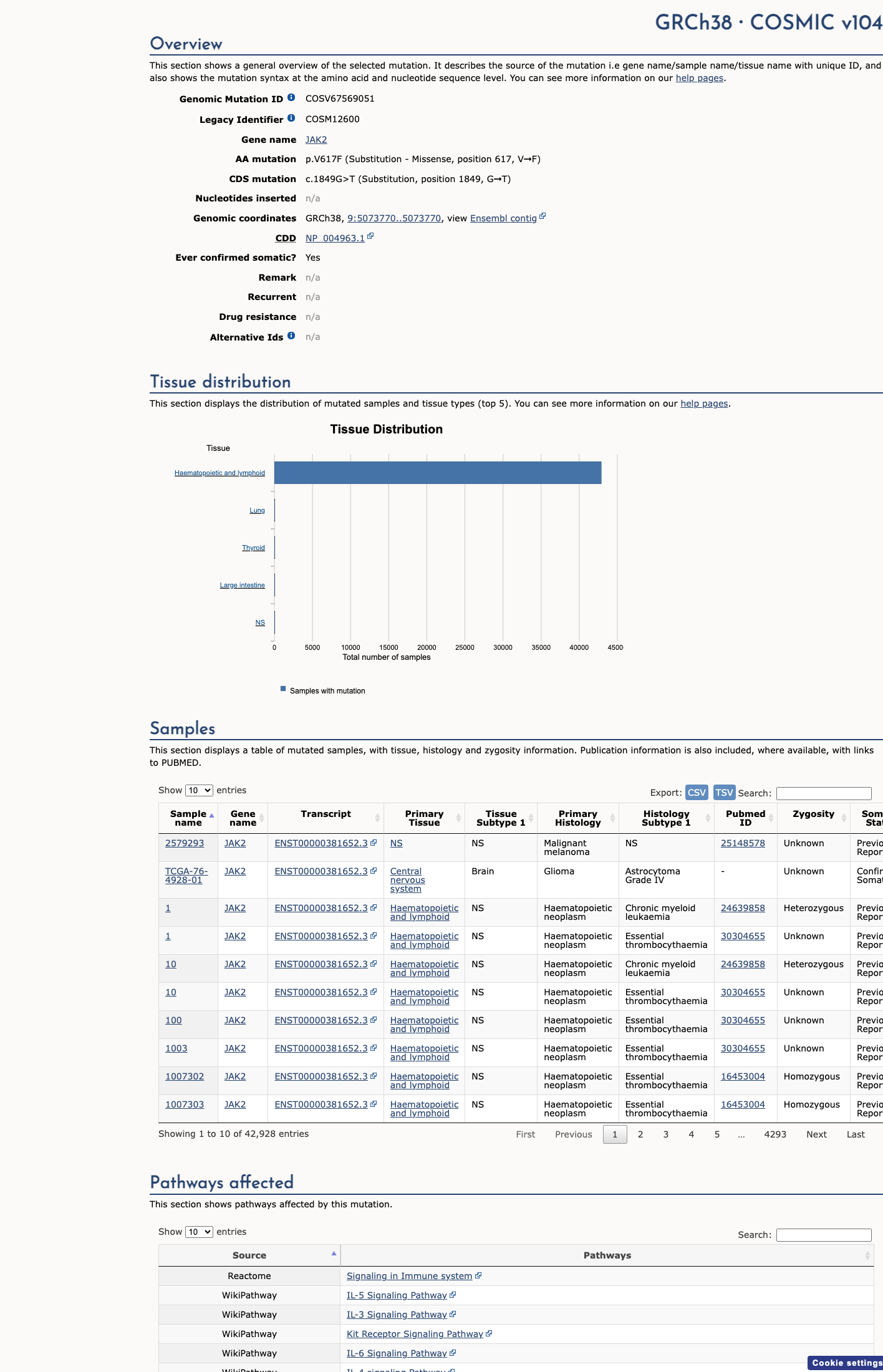Go to page 3 of samples
883x1372 pixels.
tap(666, 1134)
